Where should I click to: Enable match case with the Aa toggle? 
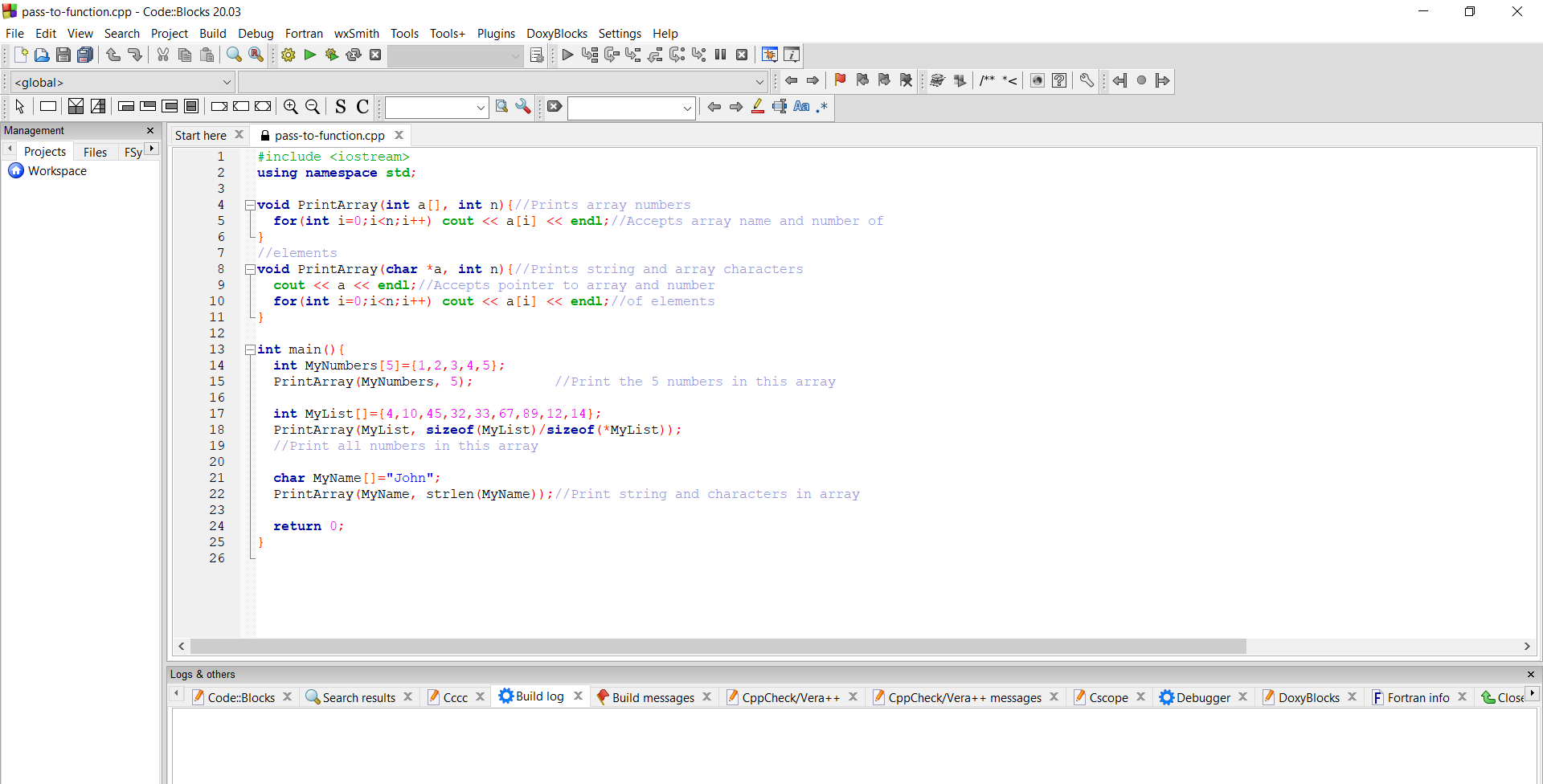click(x=802, y=107)
